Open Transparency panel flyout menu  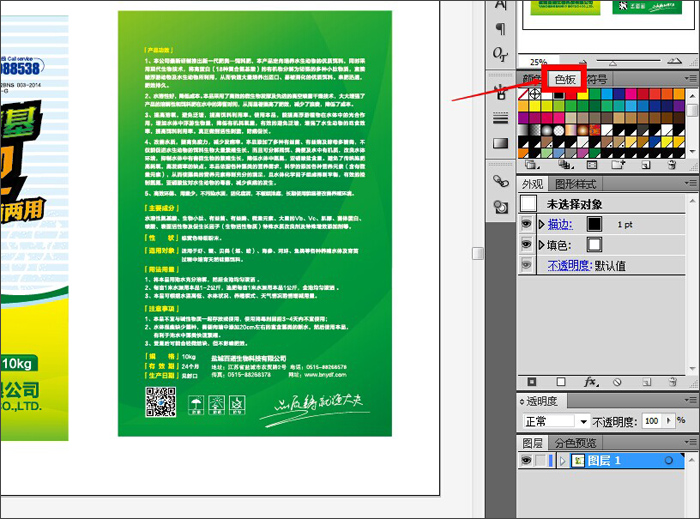click(691, 400)
